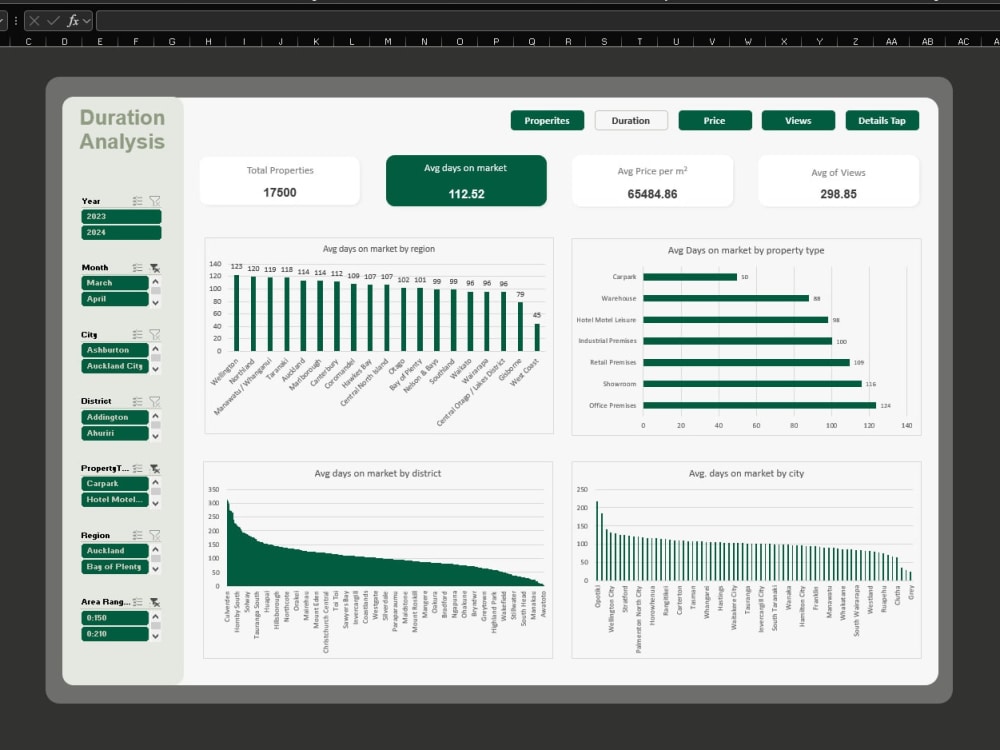
Task: Clear filter on Year slicer
Action: [154, 201]
